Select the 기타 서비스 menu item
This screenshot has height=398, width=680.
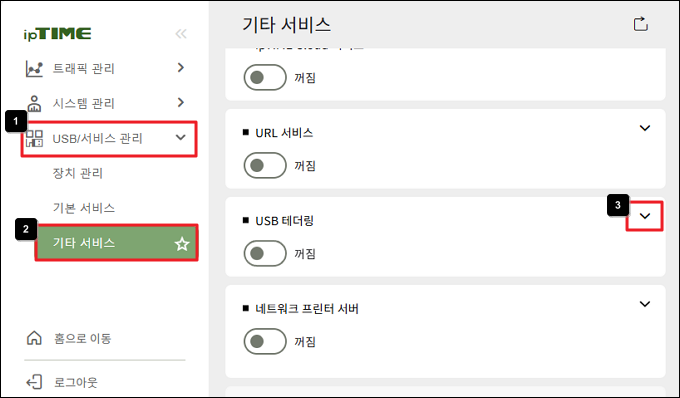tap(117, 243)
